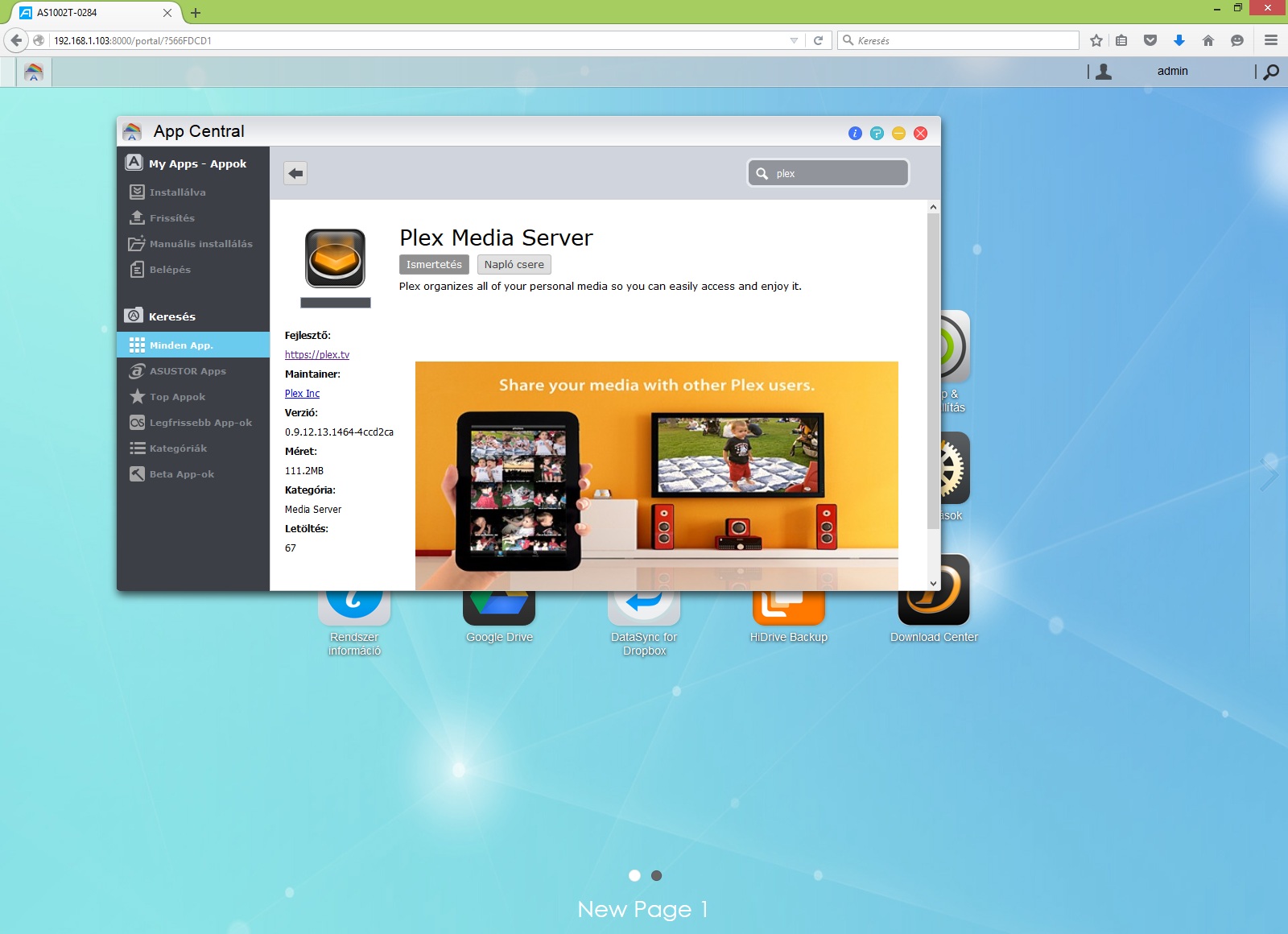The height and width of the screenshot is (934, 1288).
Task: Click the admin username label
Action: [x=1172, y=71]
